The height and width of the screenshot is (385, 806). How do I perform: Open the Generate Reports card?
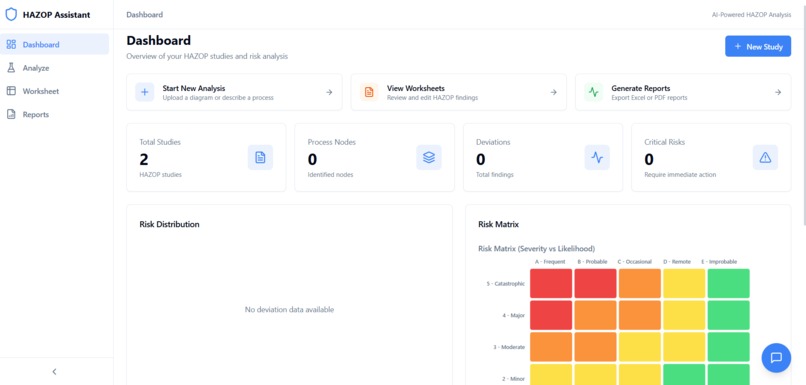tap(683, 92)
